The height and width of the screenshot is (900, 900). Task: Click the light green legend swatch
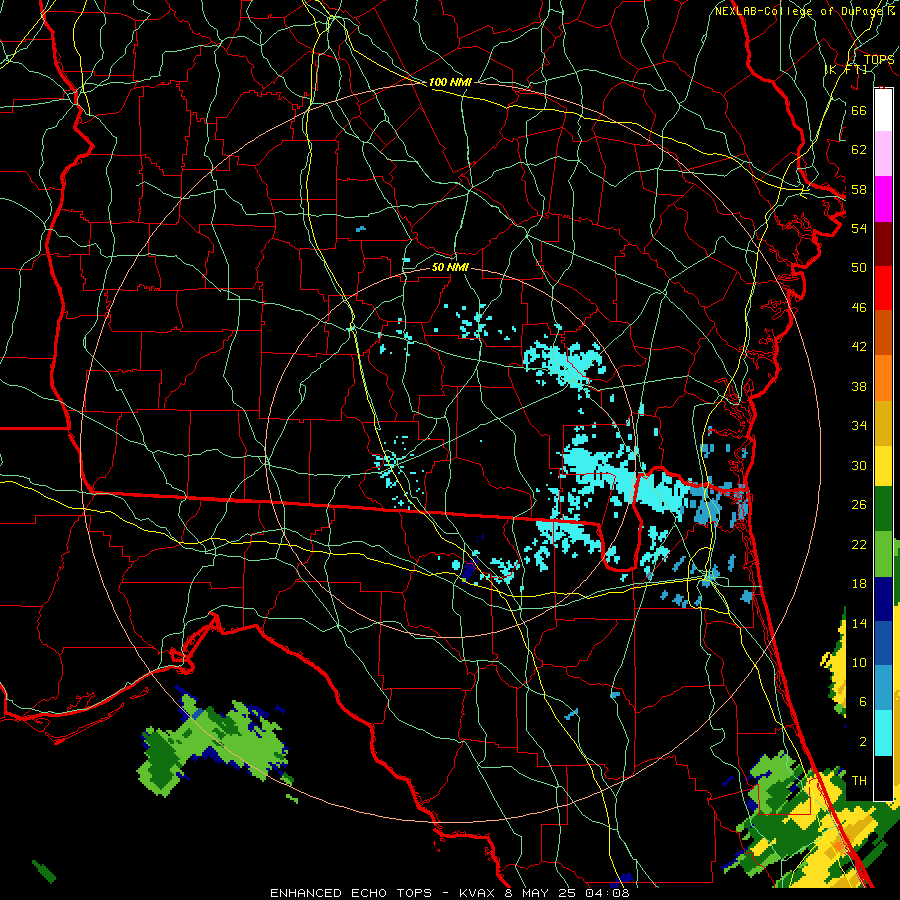[883, 554]
